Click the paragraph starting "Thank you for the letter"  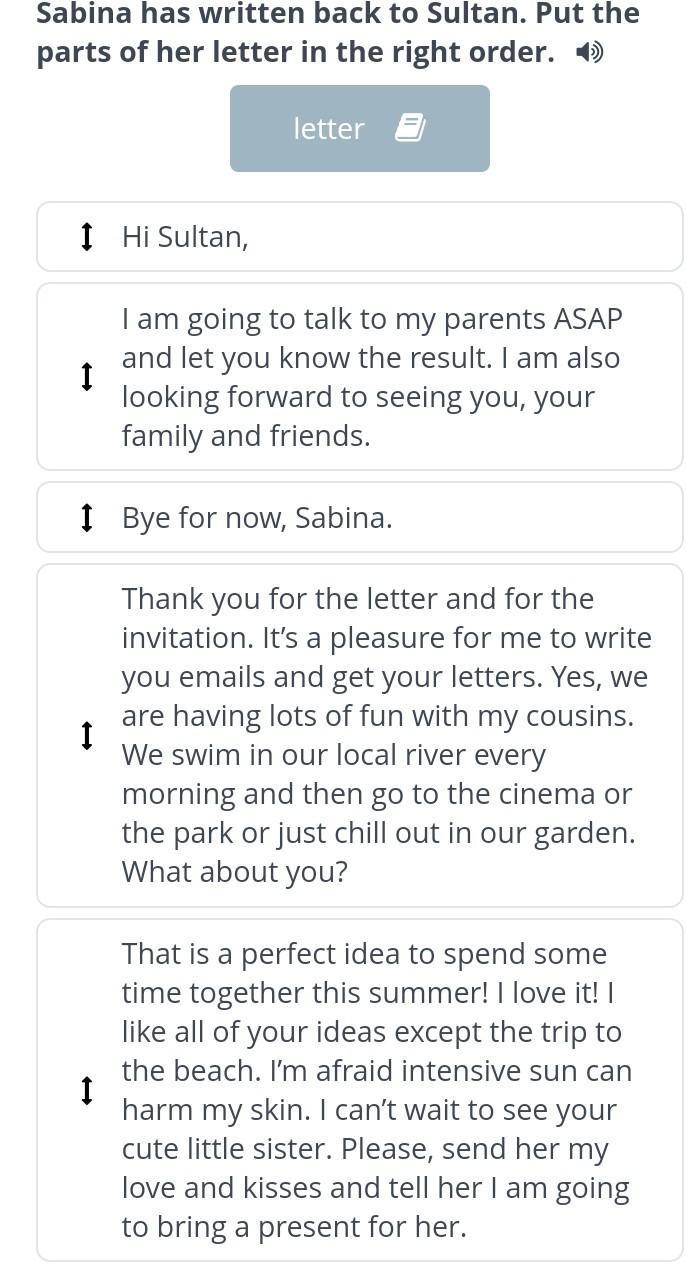click(x=386, y=735)
